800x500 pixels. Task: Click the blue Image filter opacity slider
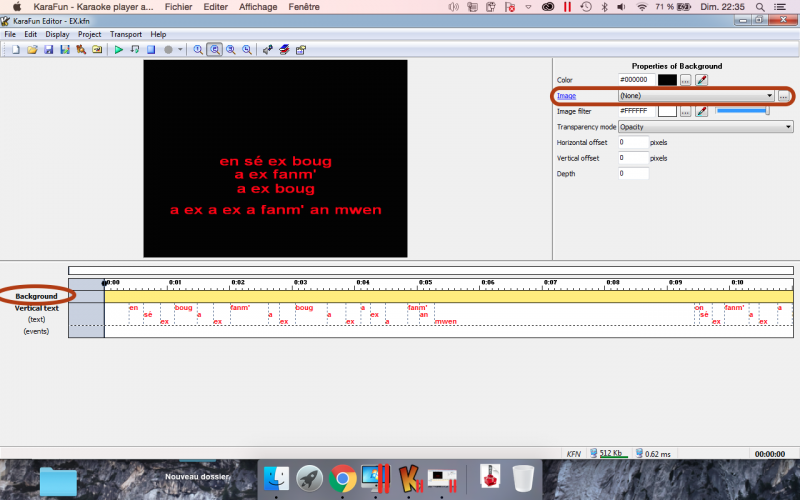click(742, 110)
